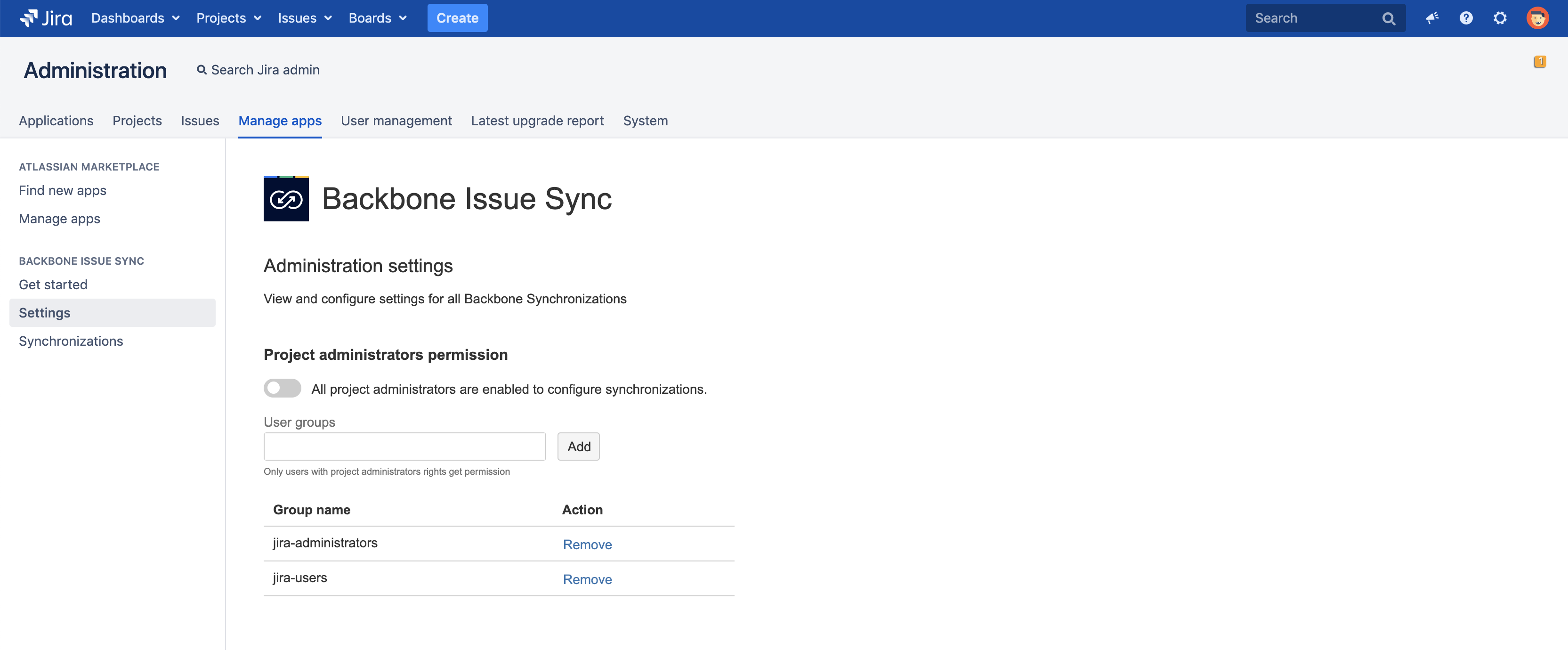Expand the Dashboards dropdown menu
Viewport: 1568px width, 650px height.
135,18
